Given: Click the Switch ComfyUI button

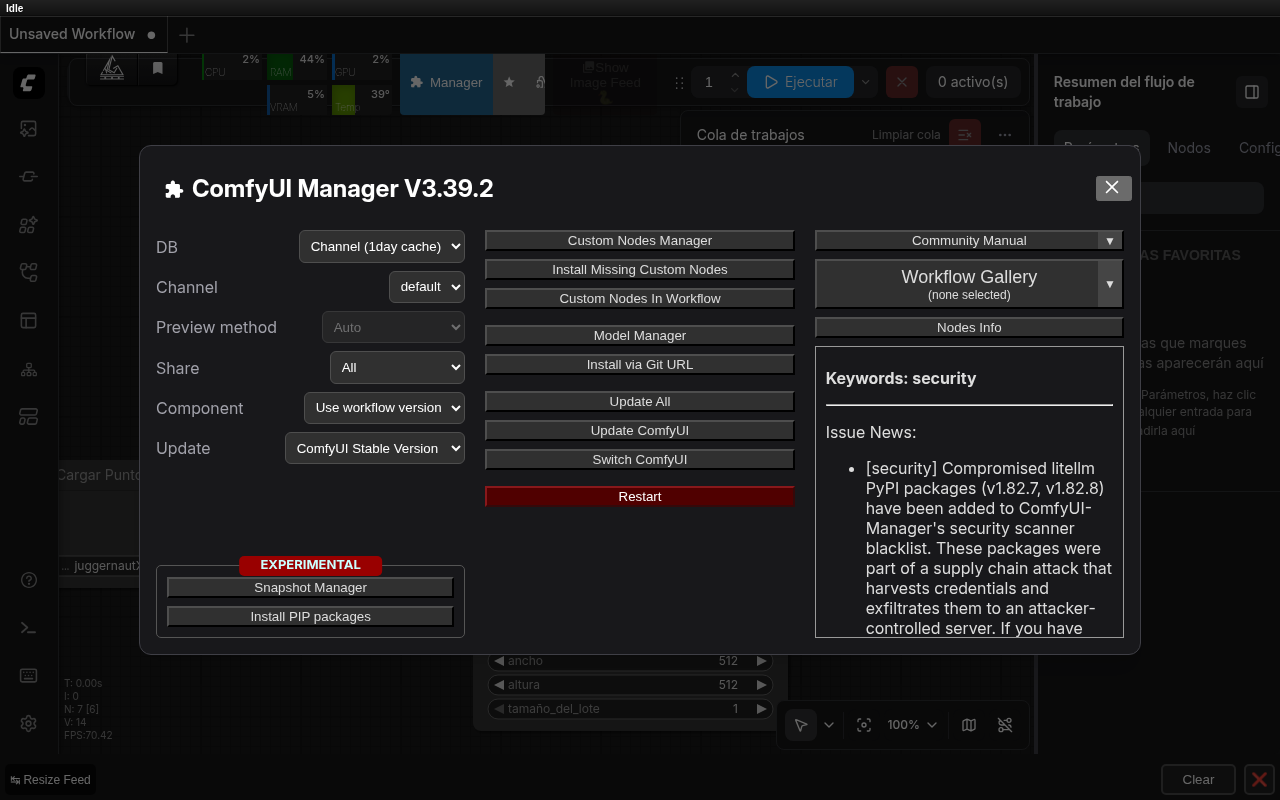Looking at the screenshot, I should click(640, 459).
